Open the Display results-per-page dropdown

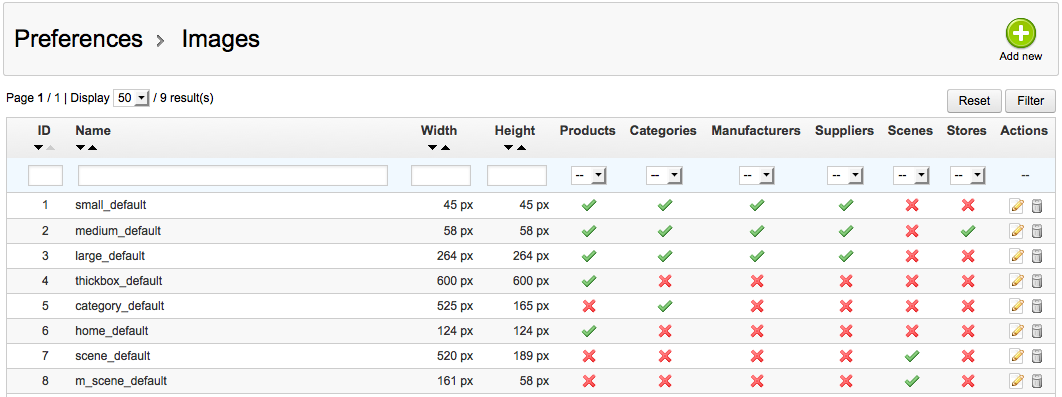(131, 98)
